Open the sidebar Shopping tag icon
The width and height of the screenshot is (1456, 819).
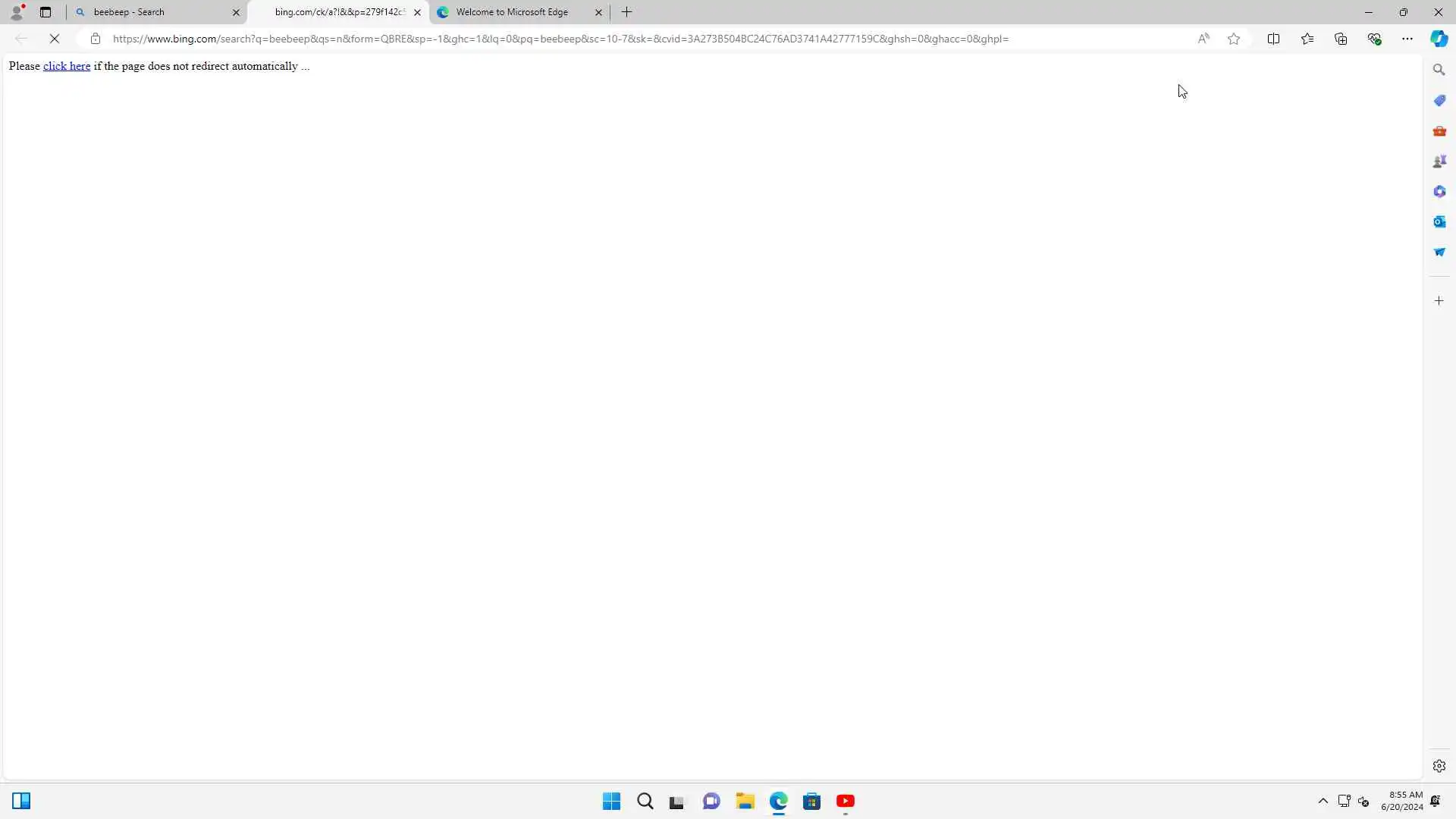(1439, 101)
